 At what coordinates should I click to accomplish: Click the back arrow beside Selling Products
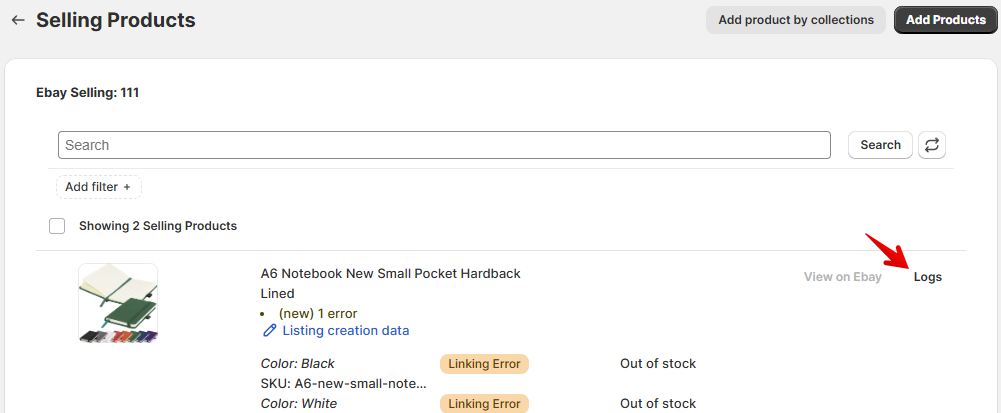tap(18, 20)
